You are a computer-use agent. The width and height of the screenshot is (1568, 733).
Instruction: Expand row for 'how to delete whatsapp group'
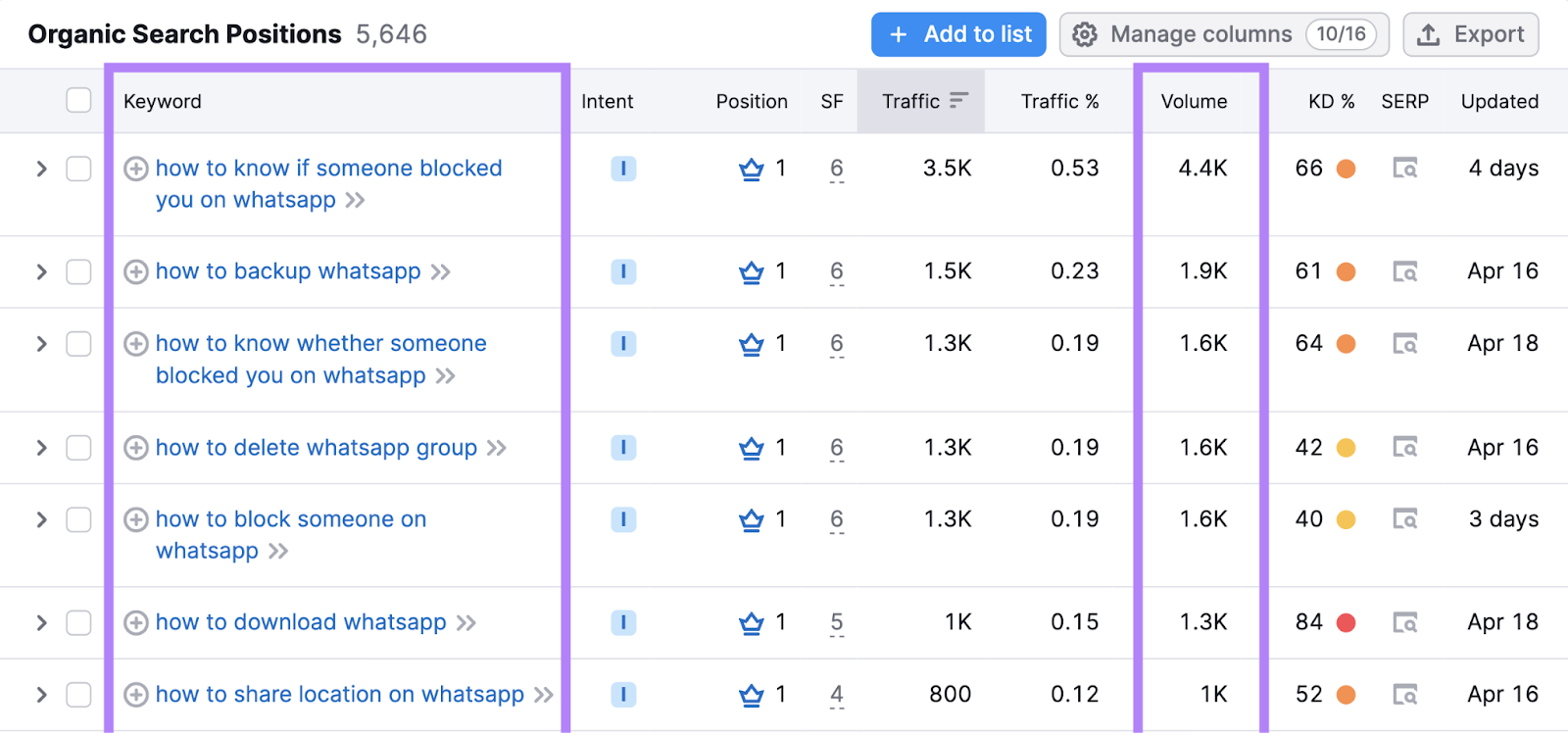click(41, 448)
